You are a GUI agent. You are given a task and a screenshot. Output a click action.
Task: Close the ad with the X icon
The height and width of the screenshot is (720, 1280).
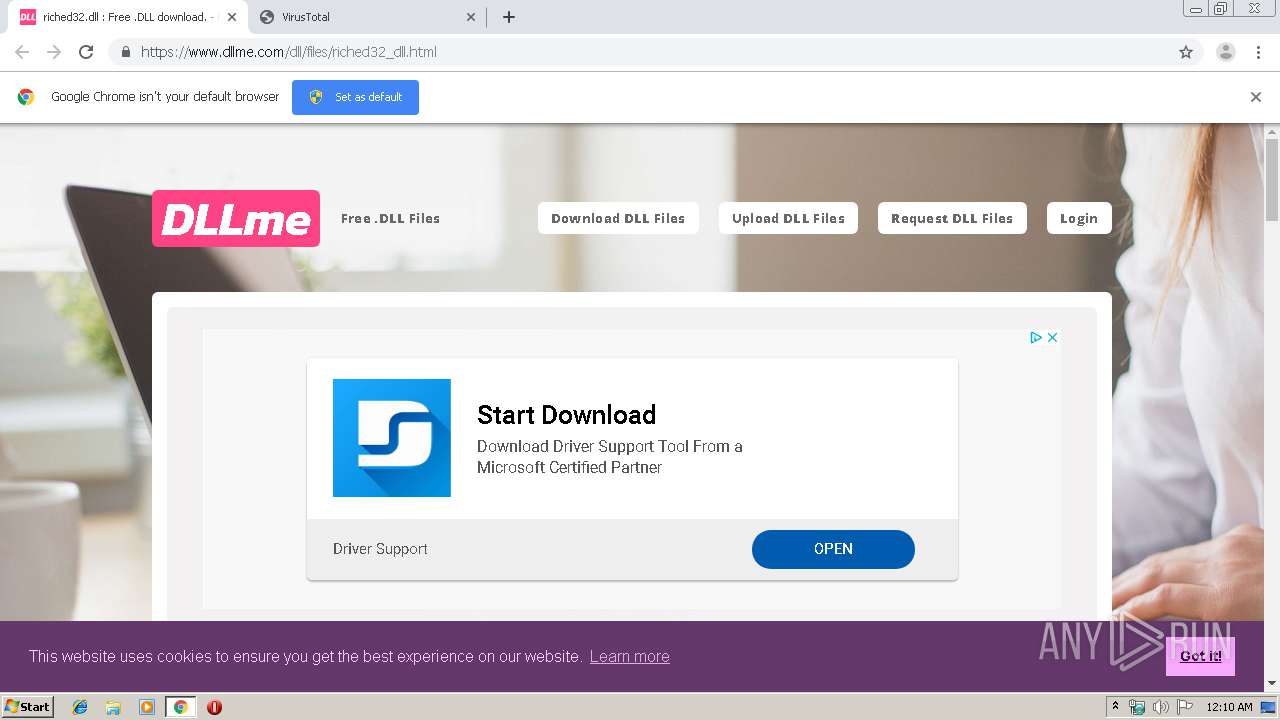coord(1052,338)
